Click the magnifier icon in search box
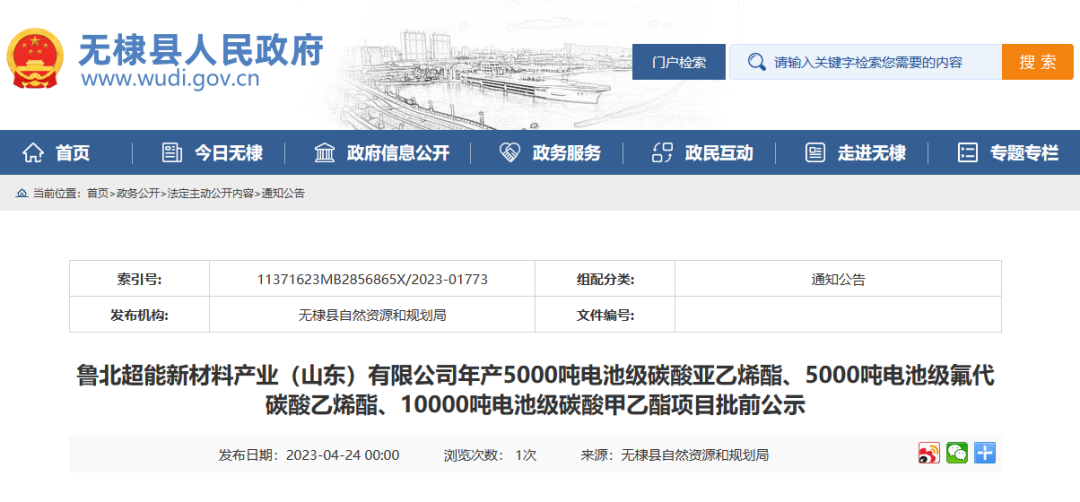The width and height of the screenshot is (1080, 502). [x=756, y=62]
